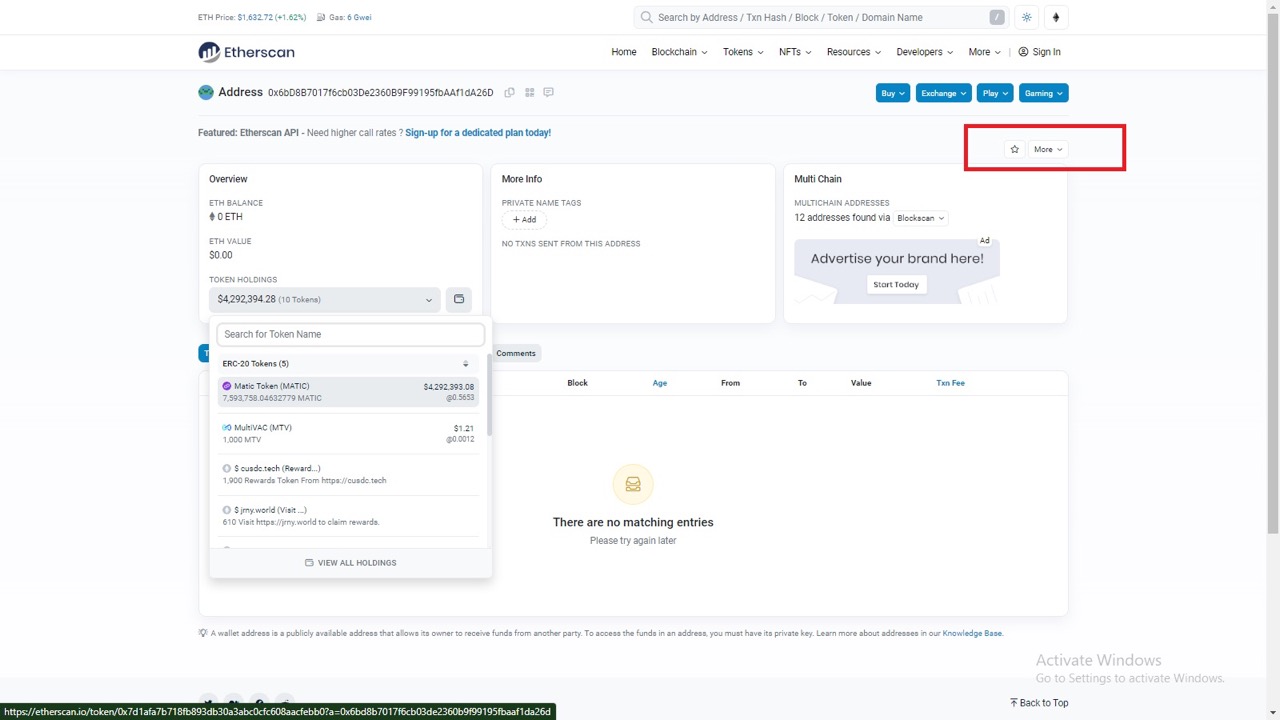Image resolution: width=1280 pixels, height=720 pixels.
Task: Click the jrny.world token placeholder icon
Action: pos(227,510)
